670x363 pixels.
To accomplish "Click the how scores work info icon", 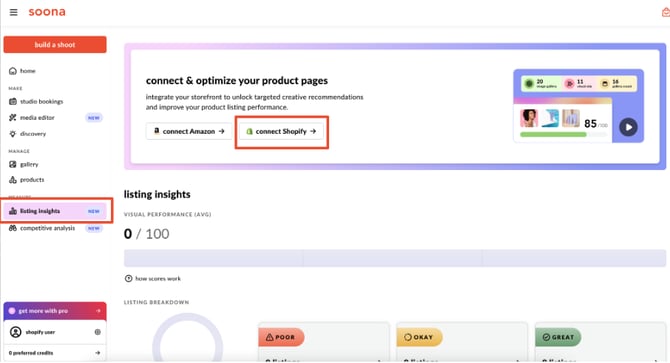I will [128, 278].
